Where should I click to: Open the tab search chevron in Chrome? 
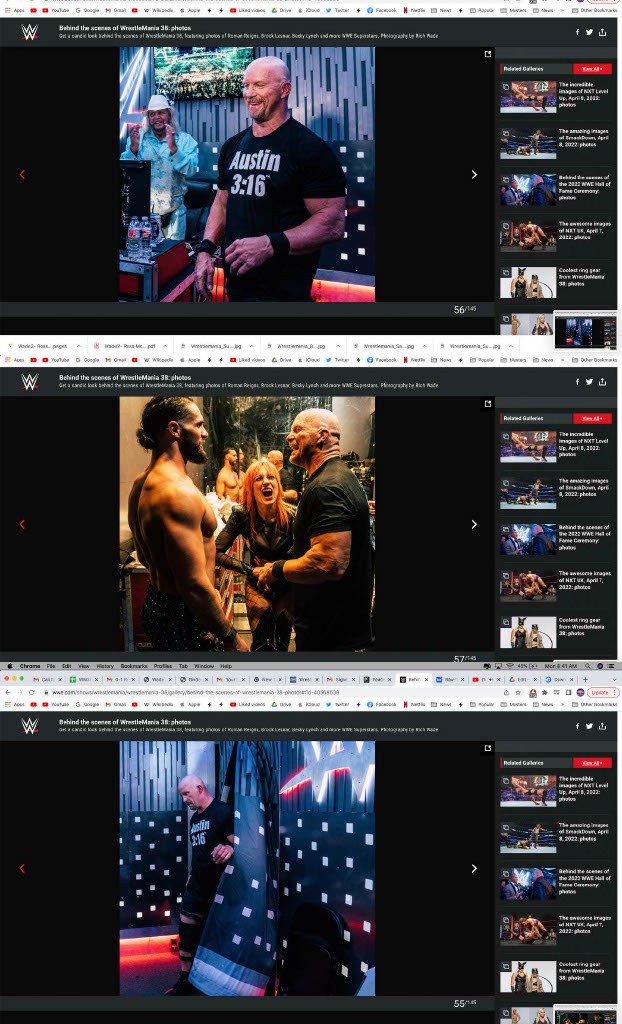click(614, 680)
